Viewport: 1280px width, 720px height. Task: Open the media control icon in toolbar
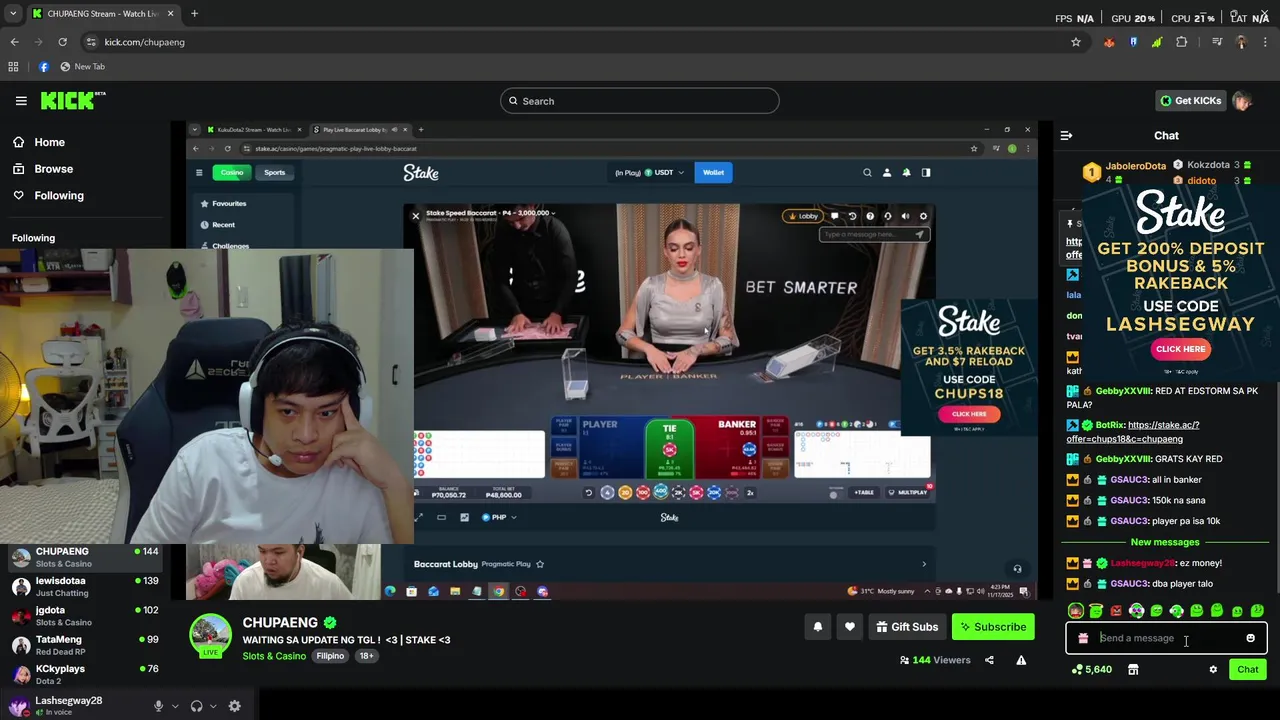pos(1217,42)
